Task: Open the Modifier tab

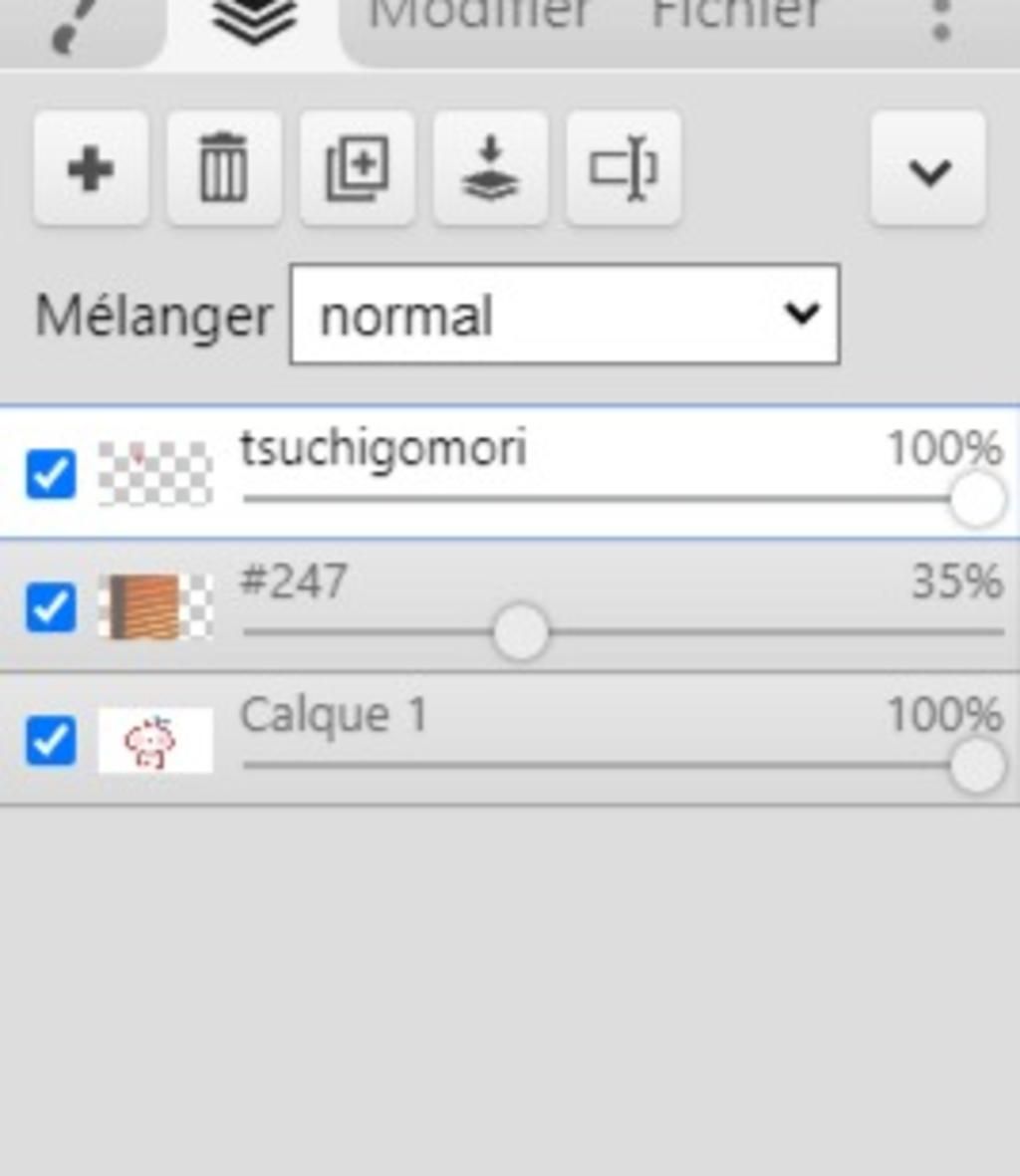Action: click(479, 16)
